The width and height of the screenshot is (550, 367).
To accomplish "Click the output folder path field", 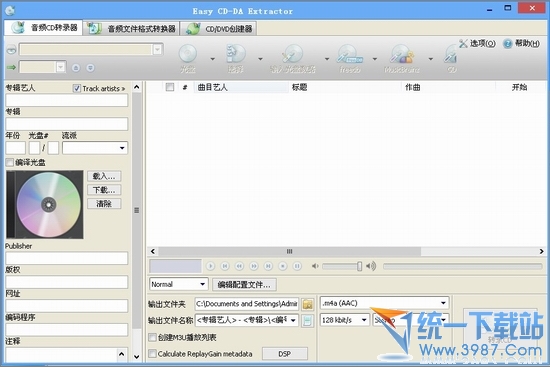I will coord(247,304).
